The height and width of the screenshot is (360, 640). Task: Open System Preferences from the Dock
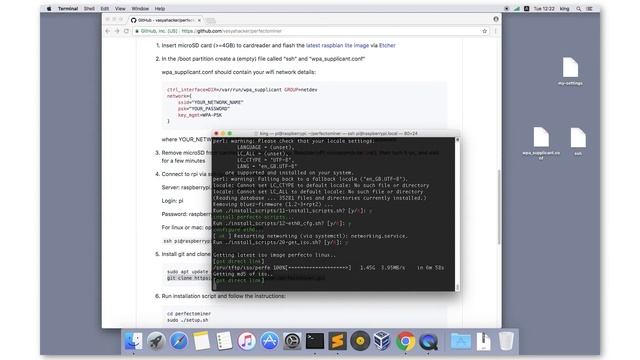(x=292, y=341)
